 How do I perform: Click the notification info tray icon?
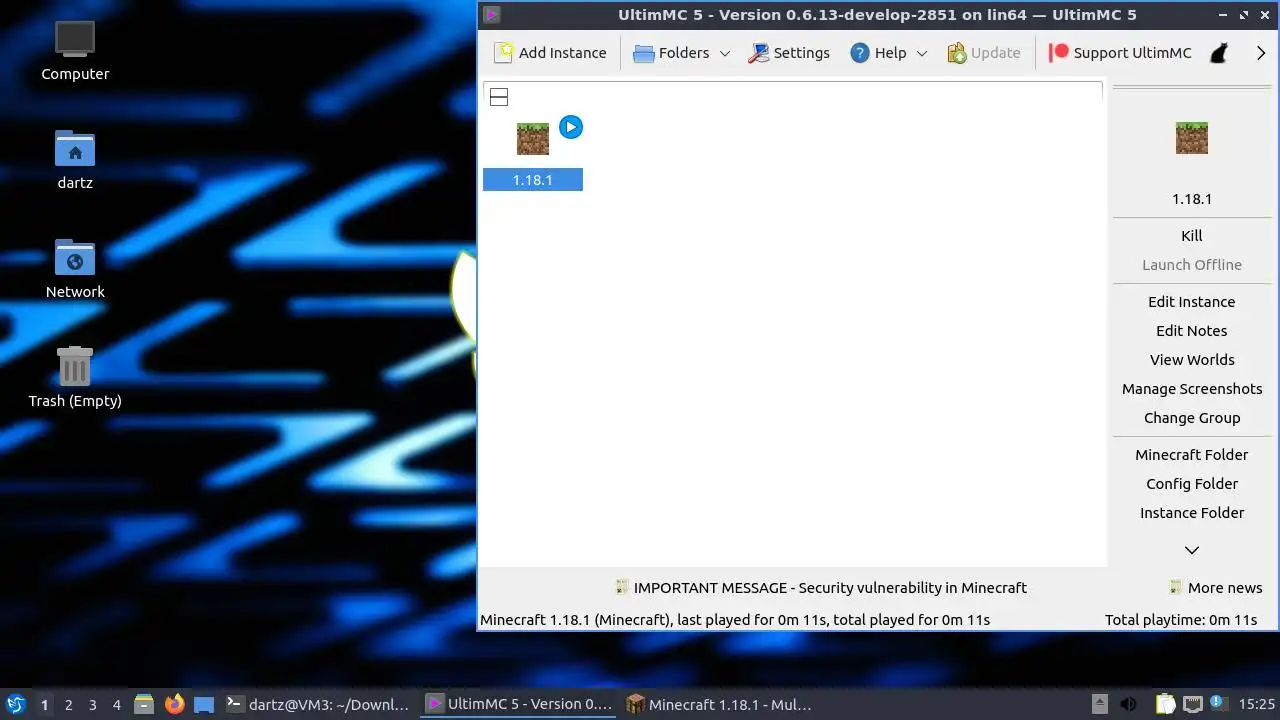1218,703
